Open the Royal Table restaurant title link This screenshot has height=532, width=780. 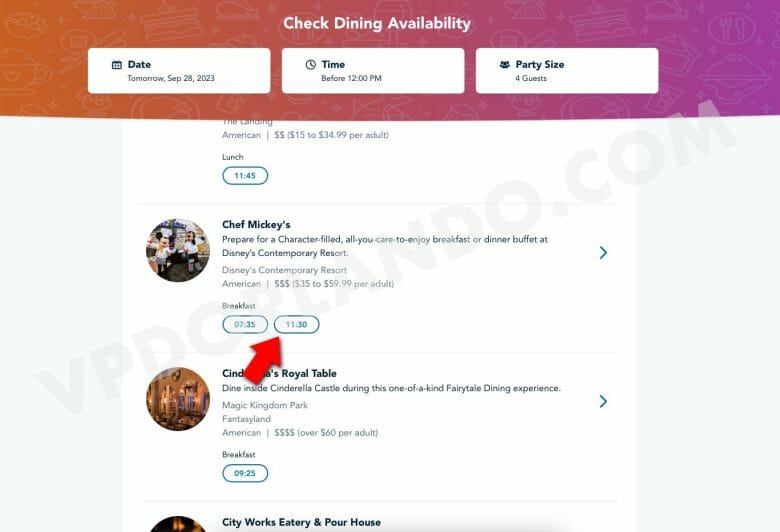point(280,373)
